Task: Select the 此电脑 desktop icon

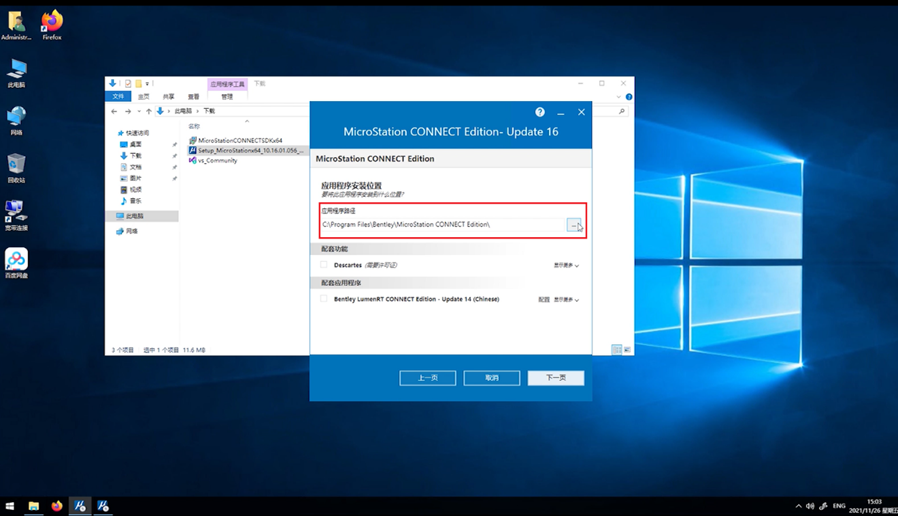Action: pos(16,73)
